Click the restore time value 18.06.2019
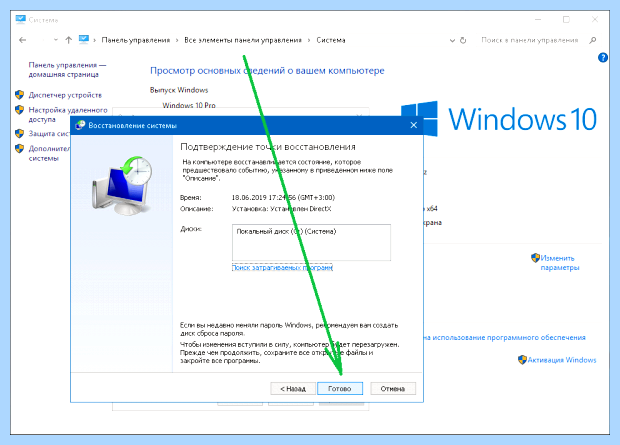This screenshot has height=445, width=620. coord(283,197)
